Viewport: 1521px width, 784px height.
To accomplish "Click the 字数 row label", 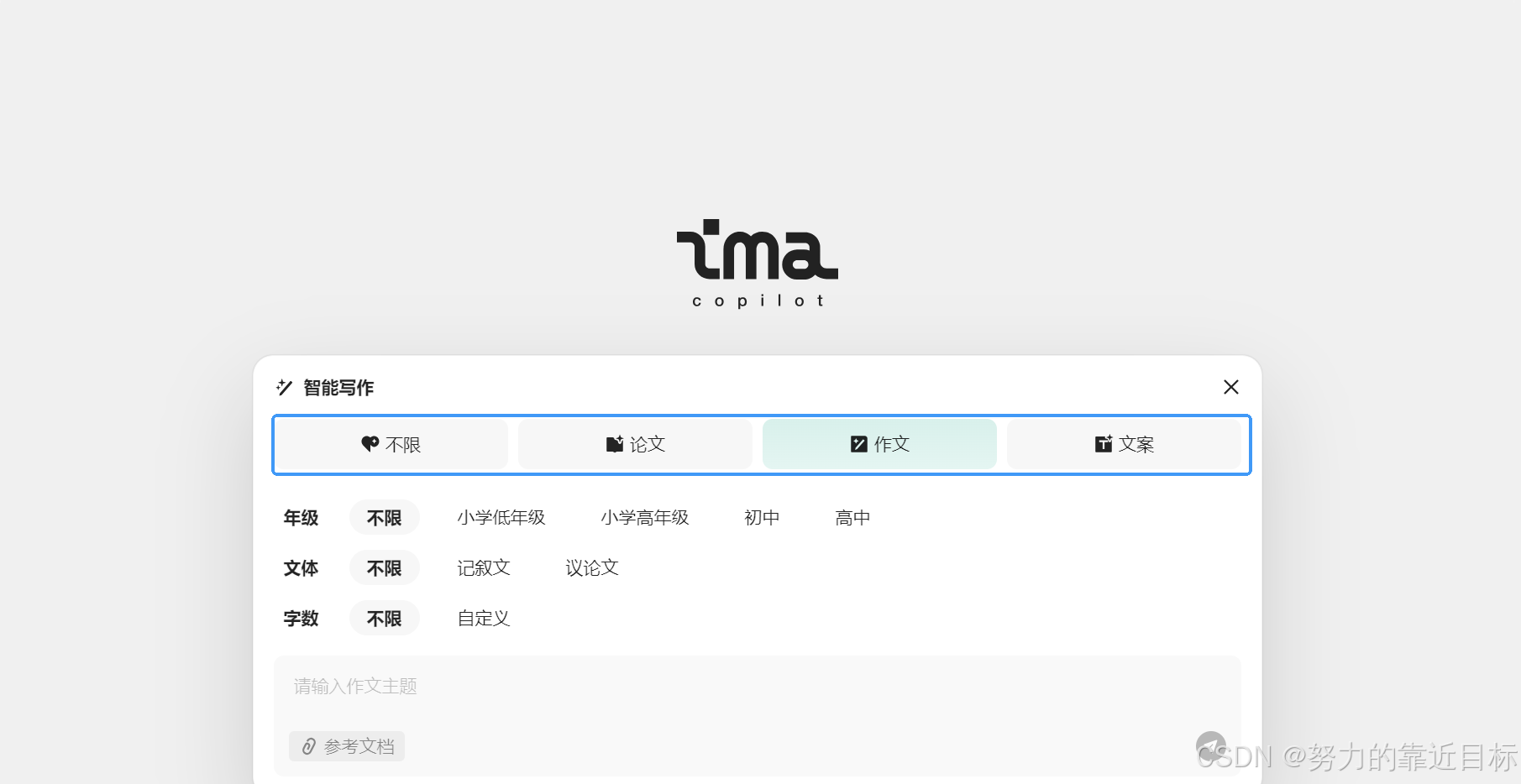I will 301,619.
